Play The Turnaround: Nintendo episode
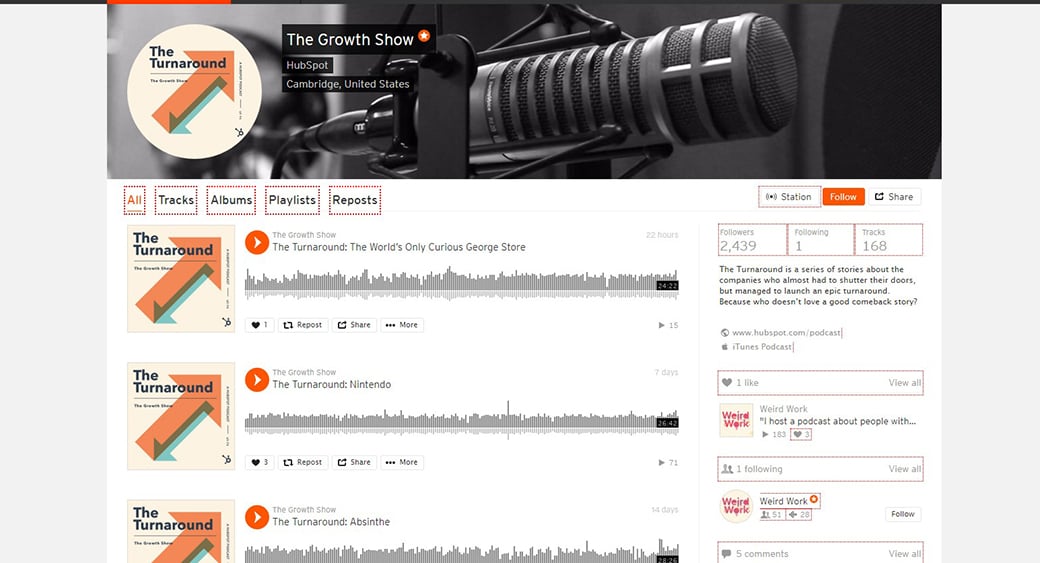This screenshot has width=1040, height=563. tap(257, 379)
